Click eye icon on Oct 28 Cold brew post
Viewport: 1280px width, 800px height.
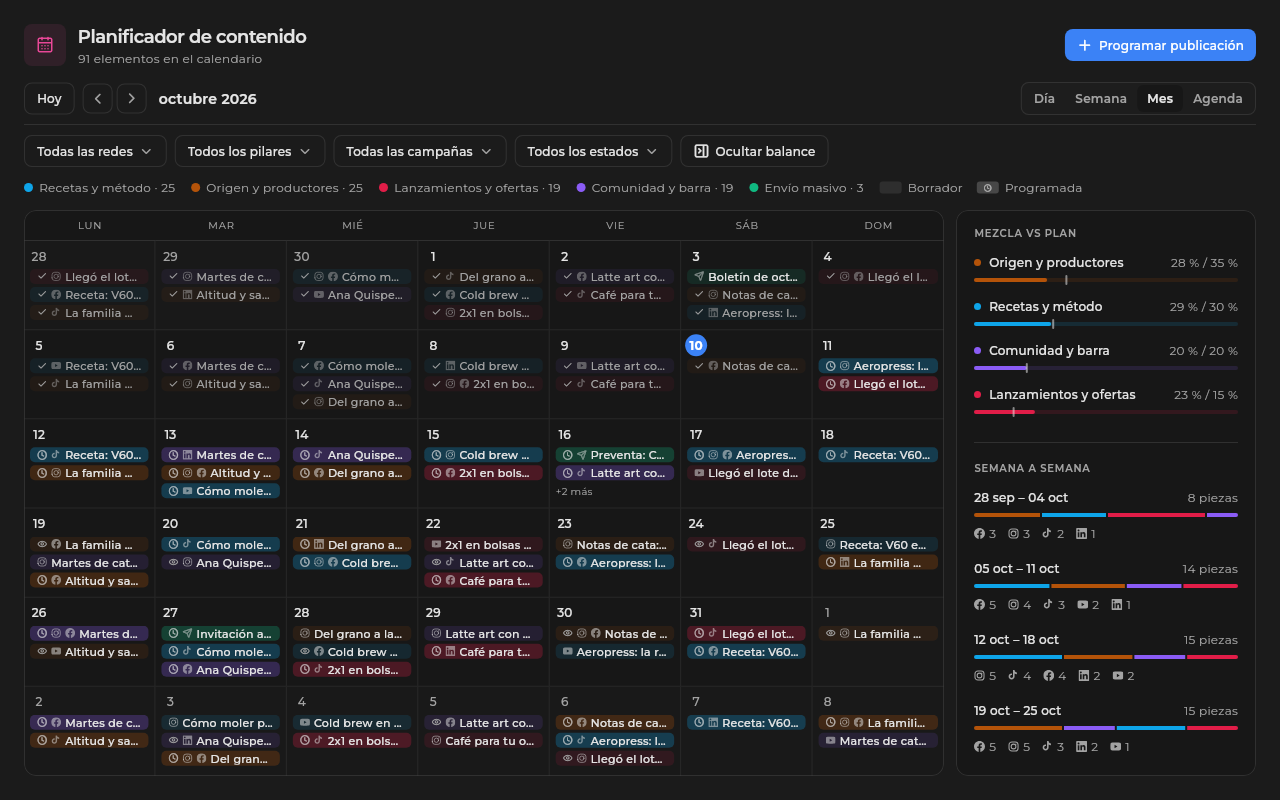click(304, 652)
